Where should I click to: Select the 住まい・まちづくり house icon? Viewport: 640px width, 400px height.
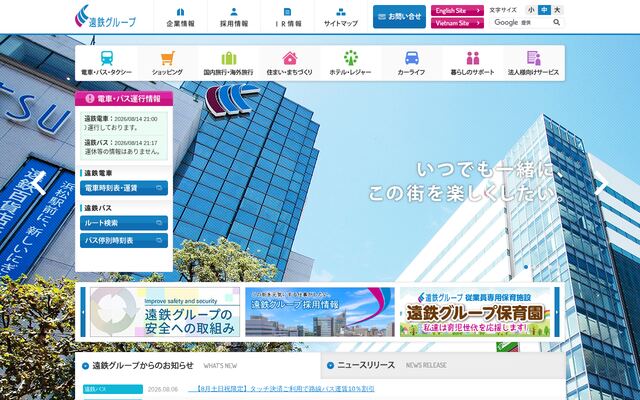(x=289, y=58)
